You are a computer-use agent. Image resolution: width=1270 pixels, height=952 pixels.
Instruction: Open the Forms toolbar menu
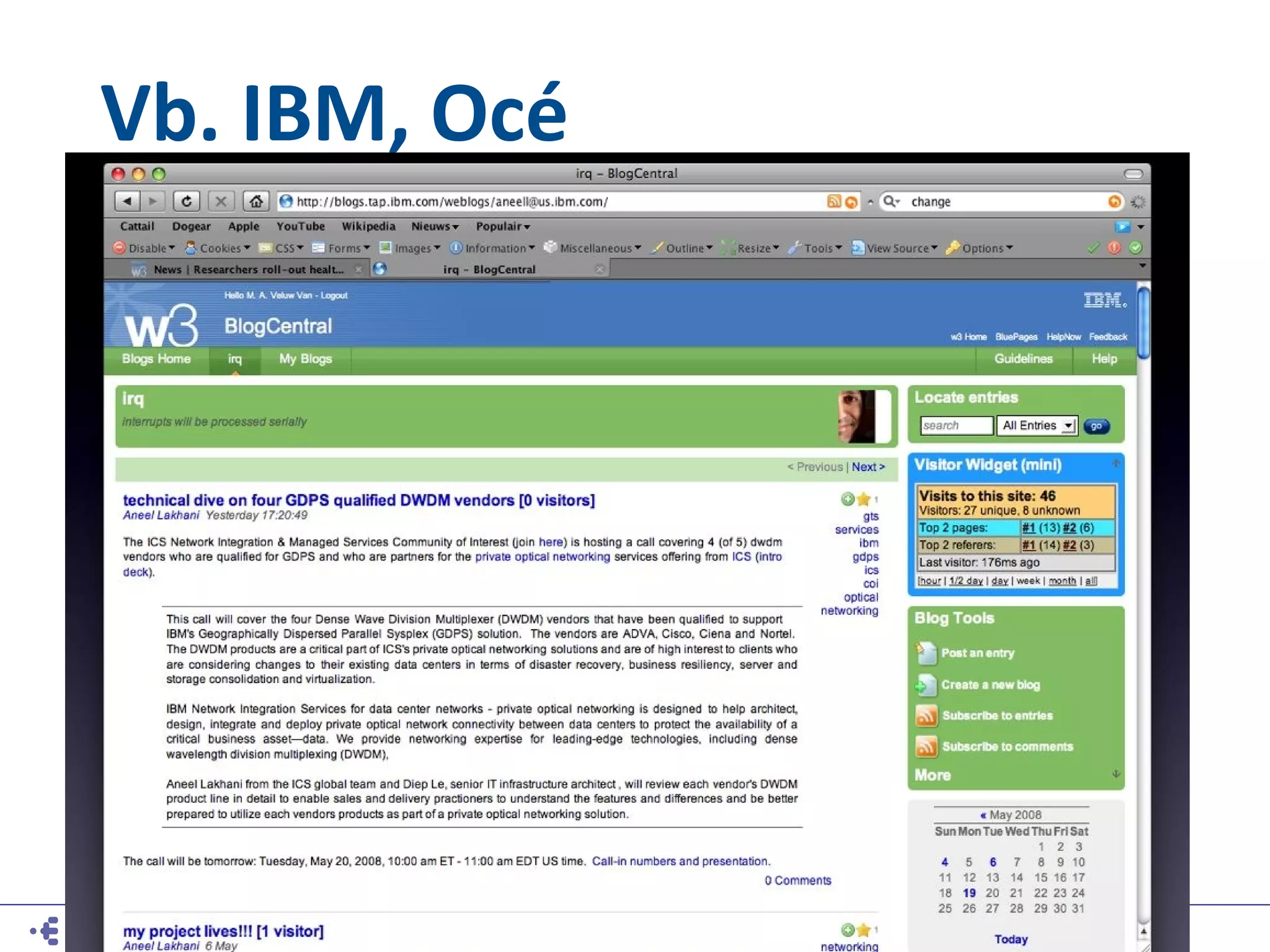pyautogui.click(x=341, y=248)
